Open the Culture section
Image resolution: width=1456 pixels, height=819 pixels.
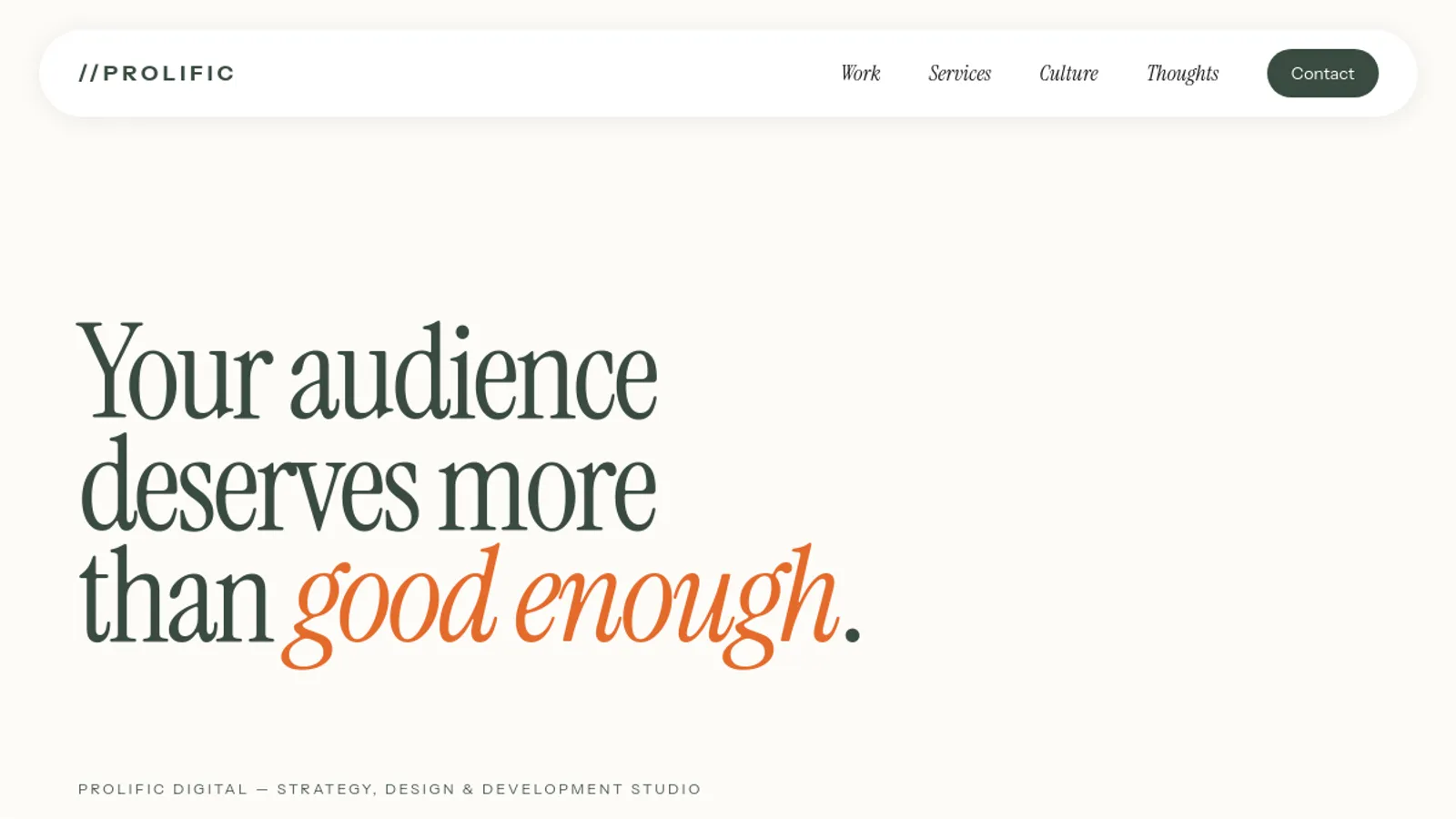(x=1068, y=73)
